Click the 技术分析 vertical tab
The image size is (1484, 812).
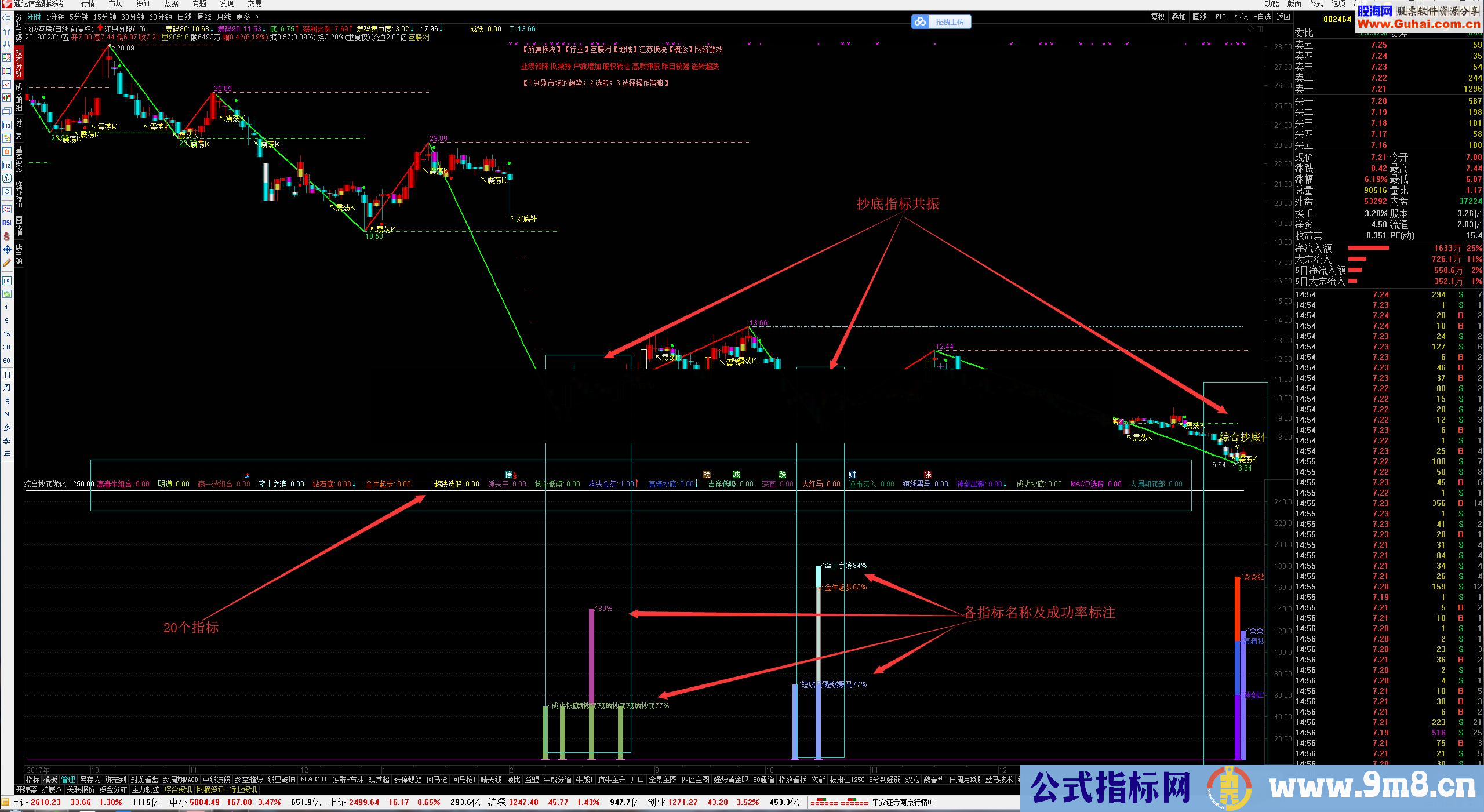(x=19, y=63)
